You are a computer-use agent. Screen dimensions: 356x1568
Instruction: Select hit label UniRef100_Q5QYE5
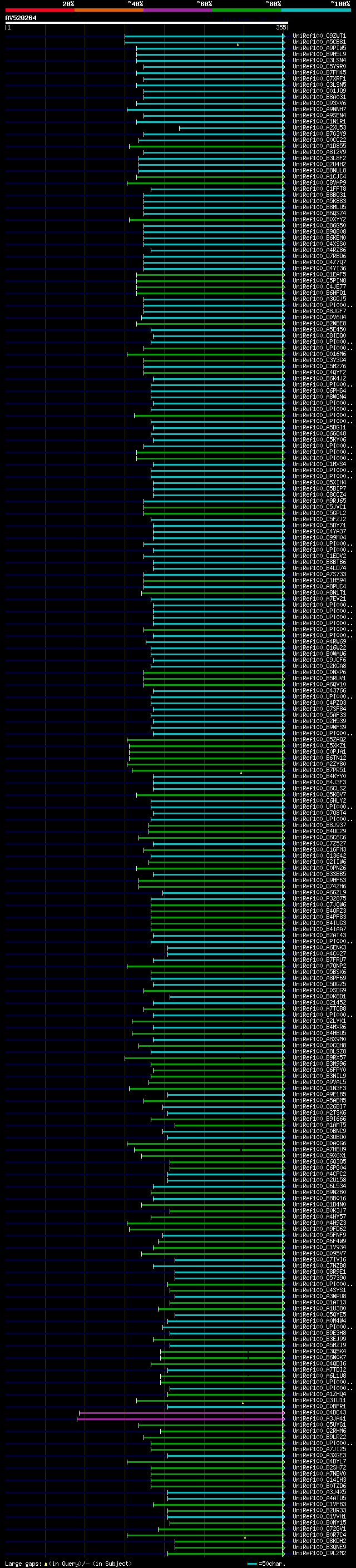319,1315
